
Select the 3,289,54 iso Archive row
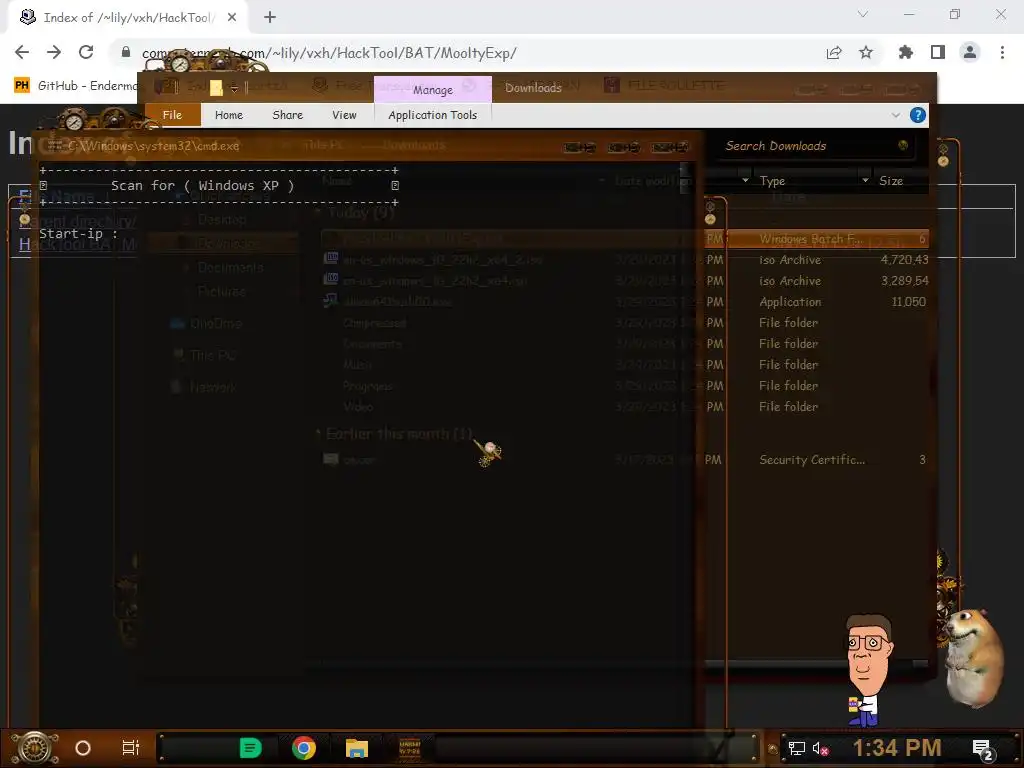click(626, 281)
